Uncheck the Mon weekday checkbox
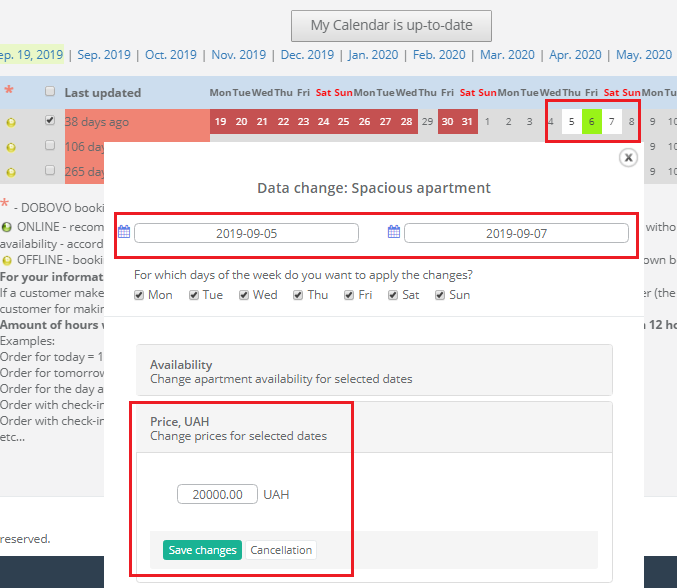The image size is (677, 588). (139, 295)
